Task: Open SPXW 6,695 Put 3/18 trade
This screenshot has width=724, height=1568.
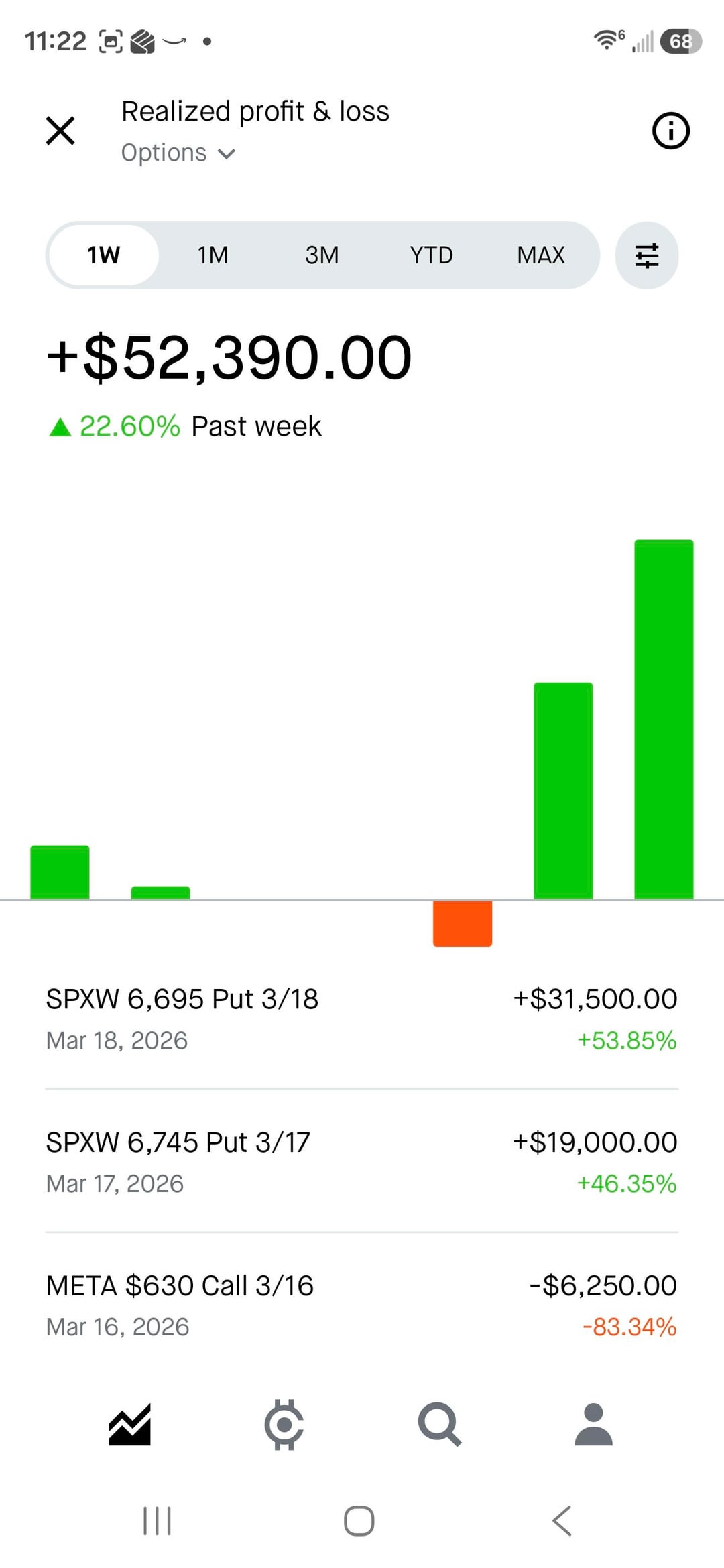Action: (362, 1019)
